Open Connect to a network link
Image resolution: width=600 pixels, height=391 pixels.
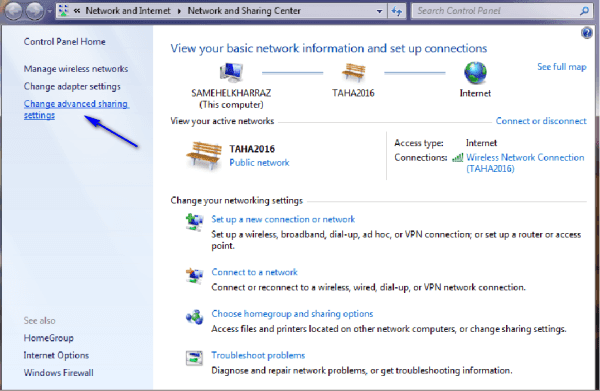tap(254, 272)
